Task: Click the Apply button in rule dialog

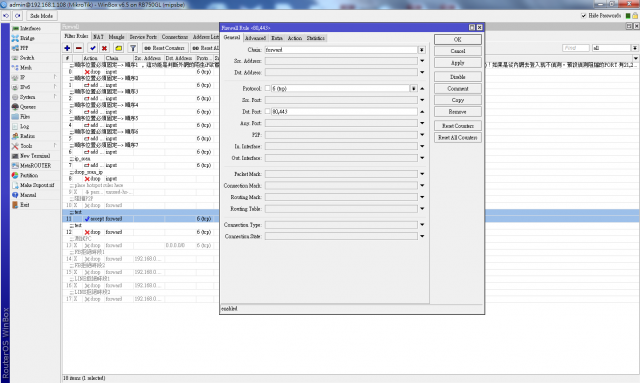Action: click(x=458, y=63)
